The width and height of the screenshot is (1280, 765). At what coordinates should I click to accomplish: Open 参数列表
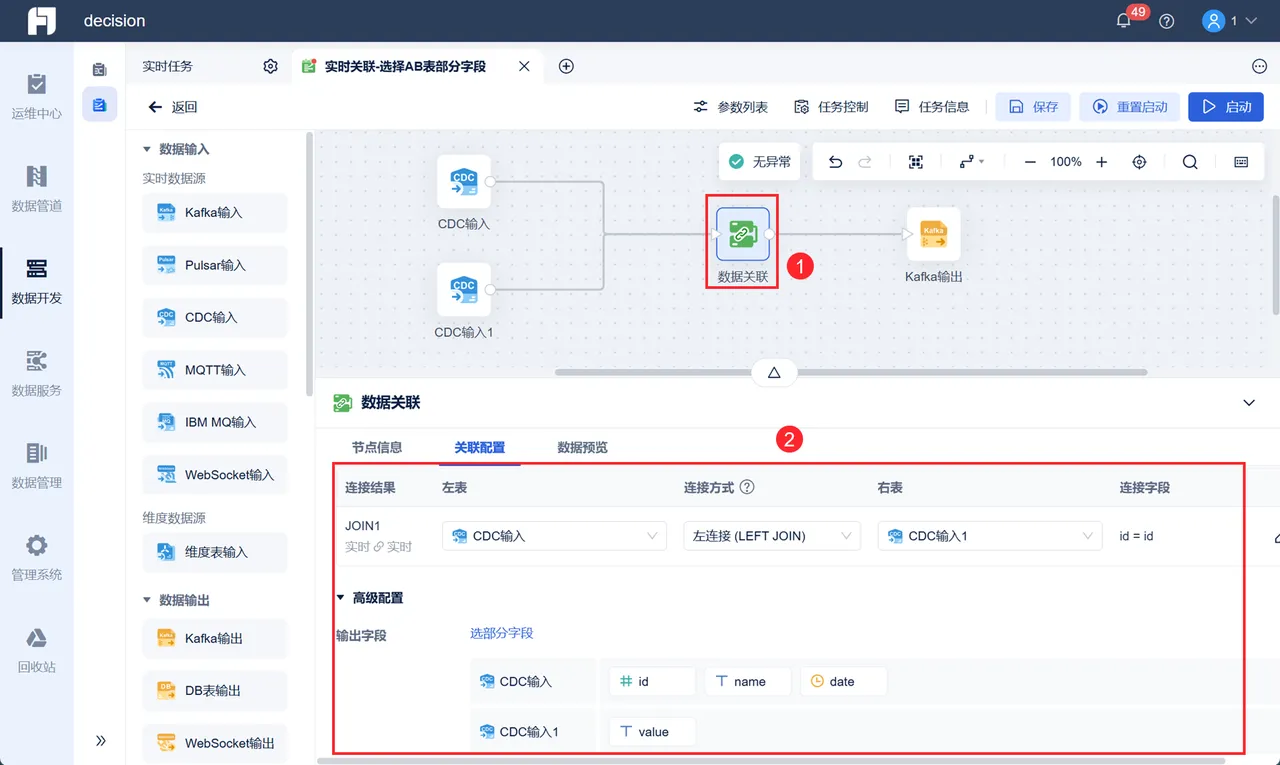731,107
